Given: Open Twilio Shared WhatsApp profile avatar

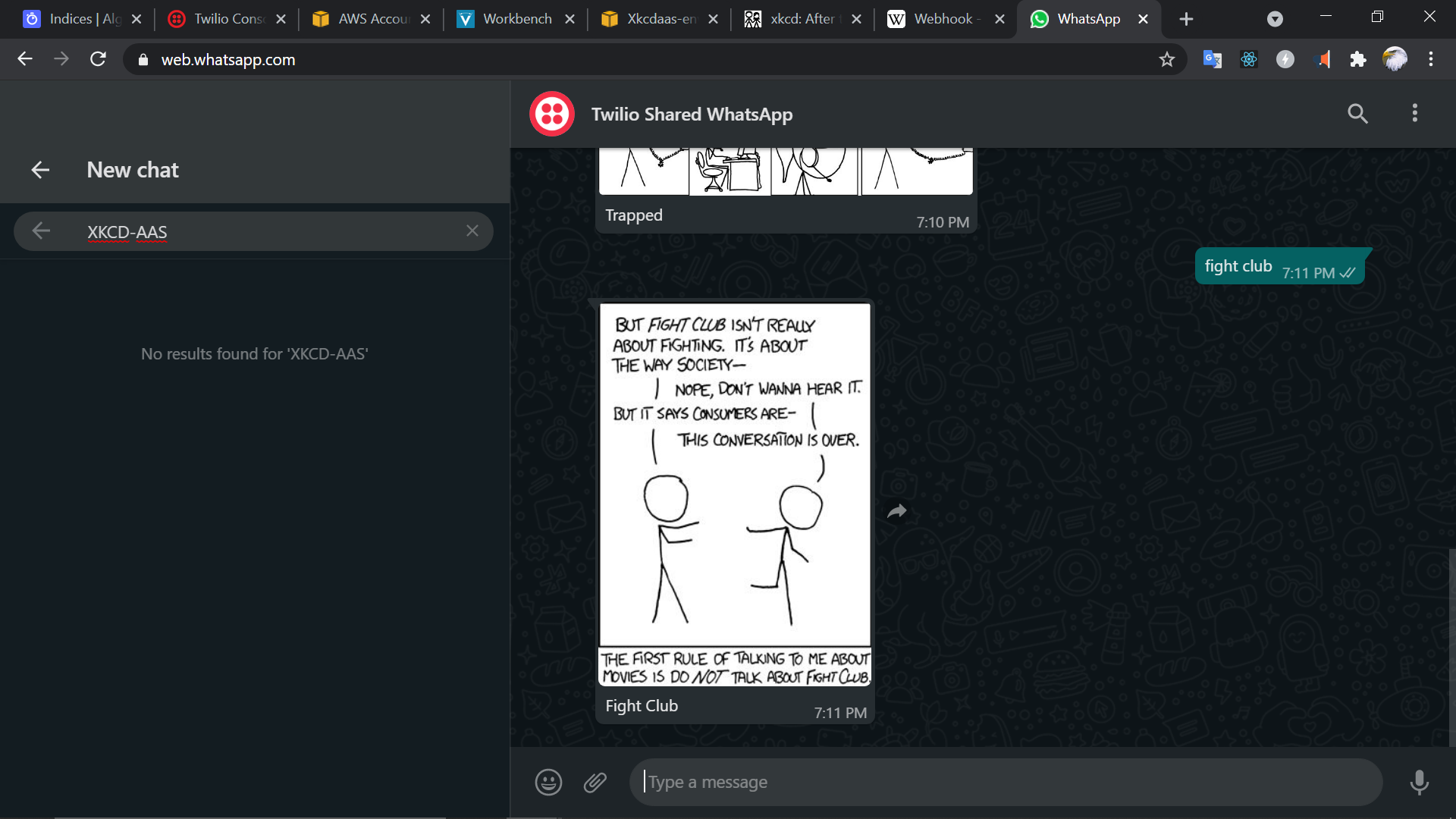Looking at the screenshot, I should [552, 114].
